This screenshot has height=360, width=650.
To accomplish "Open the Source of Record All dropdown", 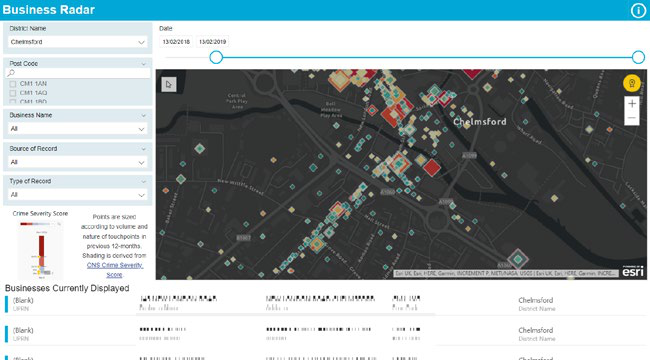I will pyautogui.click(x=78, y=162).
